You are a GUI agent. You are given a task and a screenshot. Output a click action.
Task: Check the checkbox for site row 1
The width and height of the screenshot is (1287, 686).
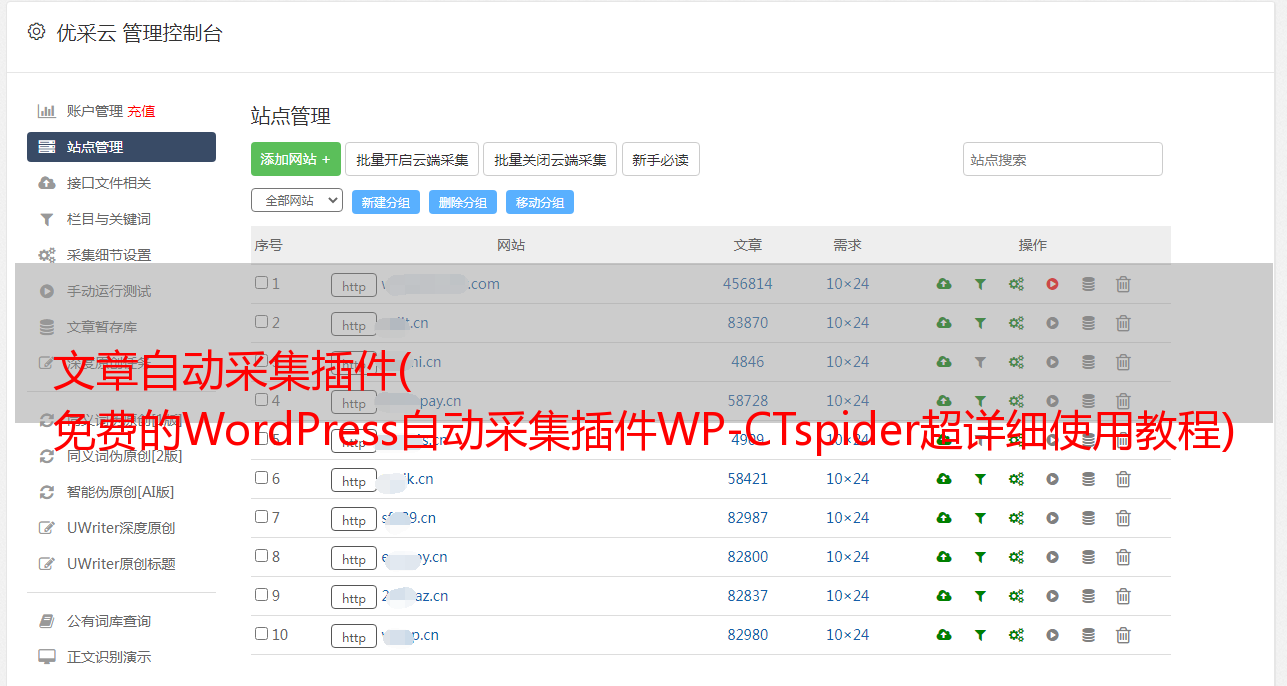pos(261,283)
